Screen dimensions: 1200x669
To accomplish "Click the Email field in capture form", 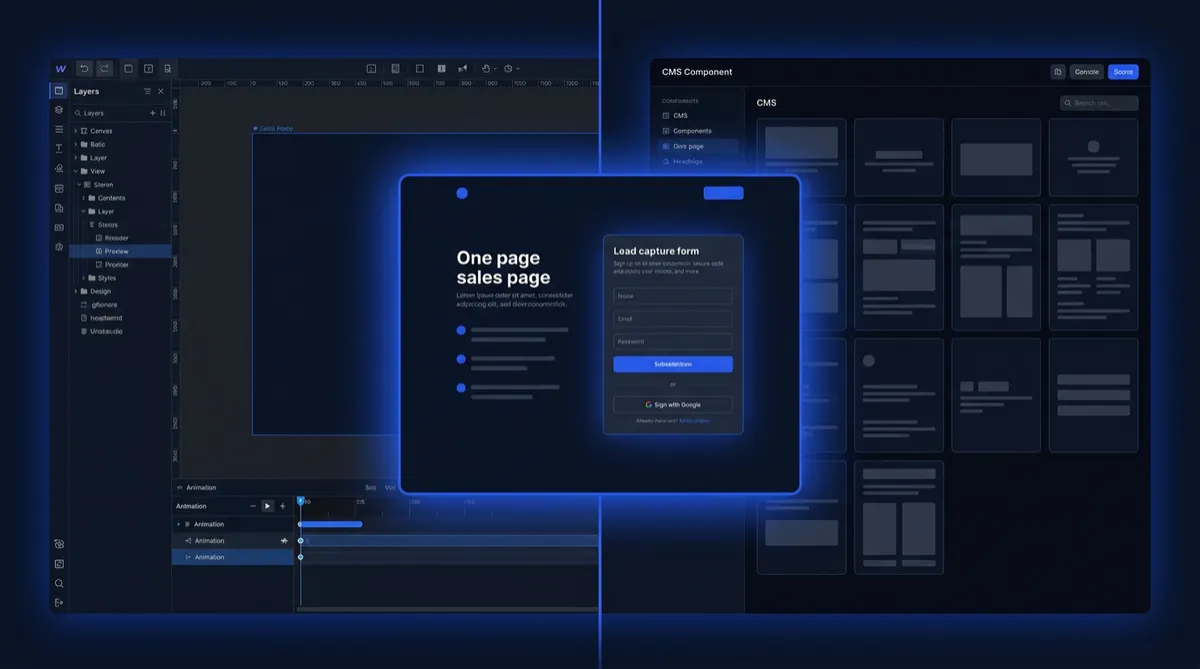I will 673,319.
